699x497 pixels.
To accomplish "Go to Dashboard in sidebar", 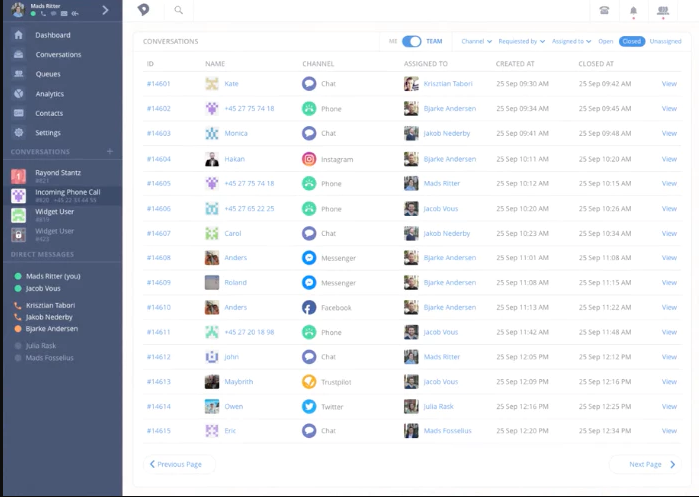I will click(52, 35).
